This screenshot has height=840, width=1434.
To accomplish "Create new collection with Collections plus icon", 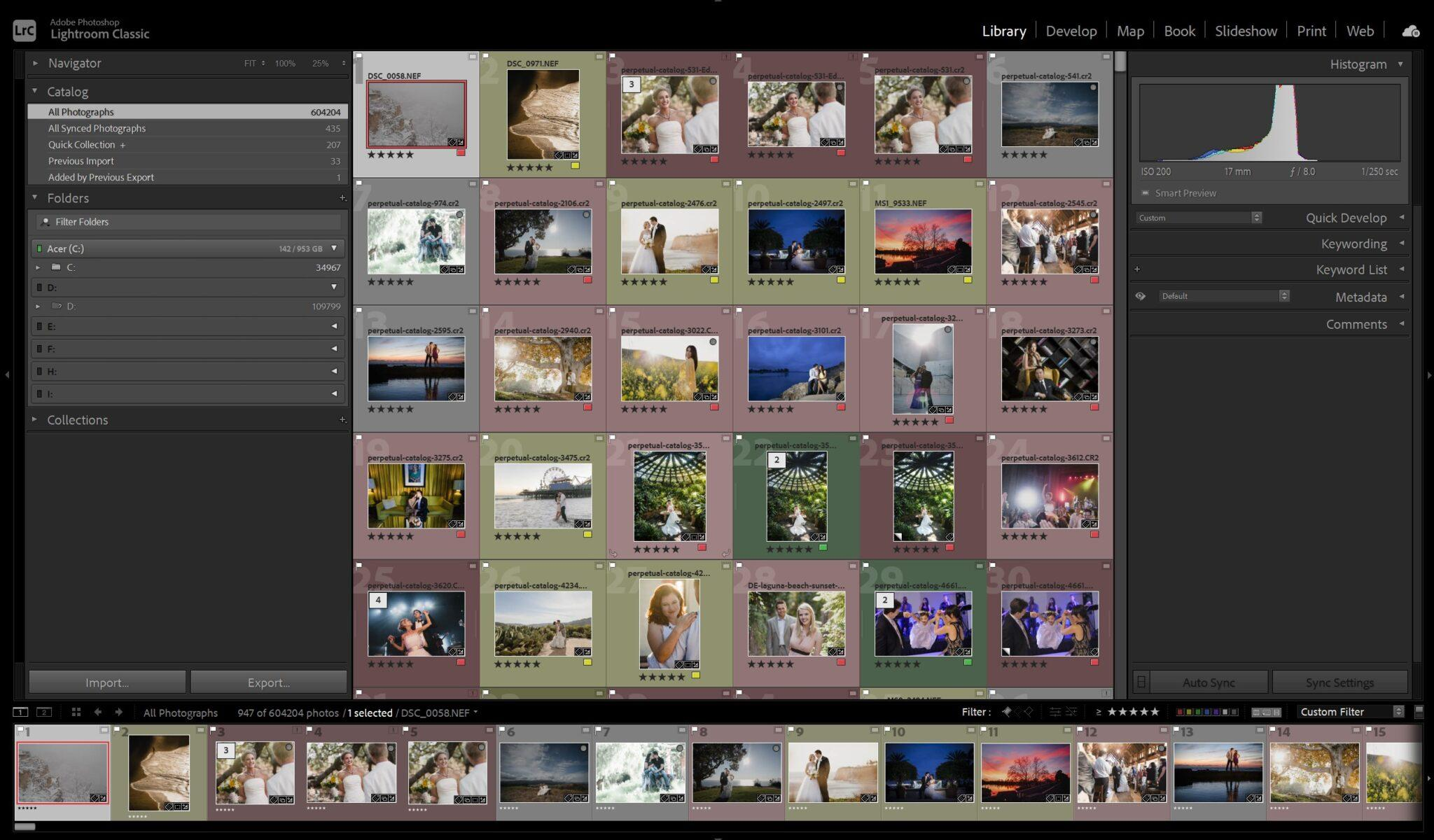I will coord(342,420).
